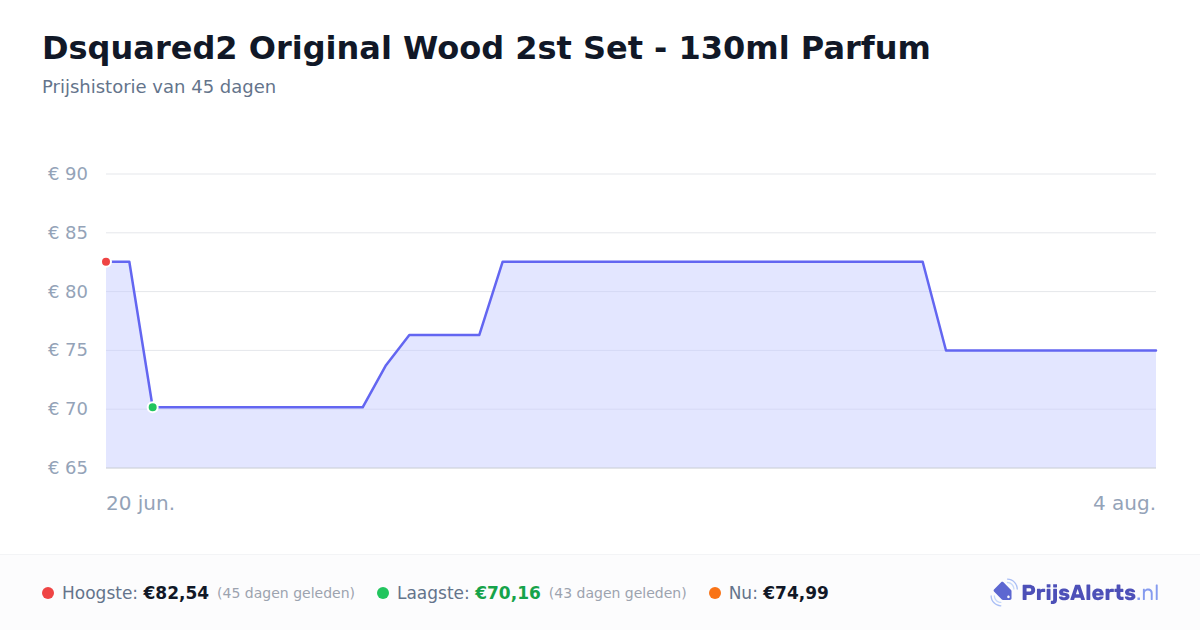Image resolution: width=1200 pixels, height=630 pixels.
Task: Click the 43 dagen geleden note
Action: coord(618,593)
